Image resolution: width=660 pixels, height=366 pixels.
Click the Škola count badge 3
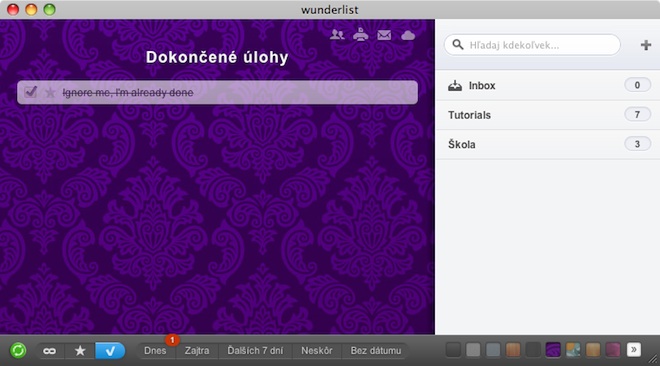637,144
